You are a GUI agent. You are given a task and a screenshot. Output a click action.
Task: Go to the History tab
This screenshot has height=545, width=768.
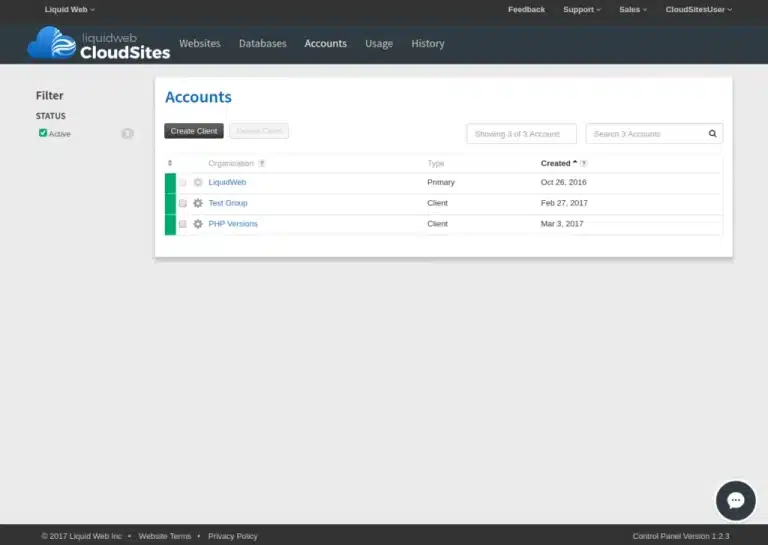[428, 44]
